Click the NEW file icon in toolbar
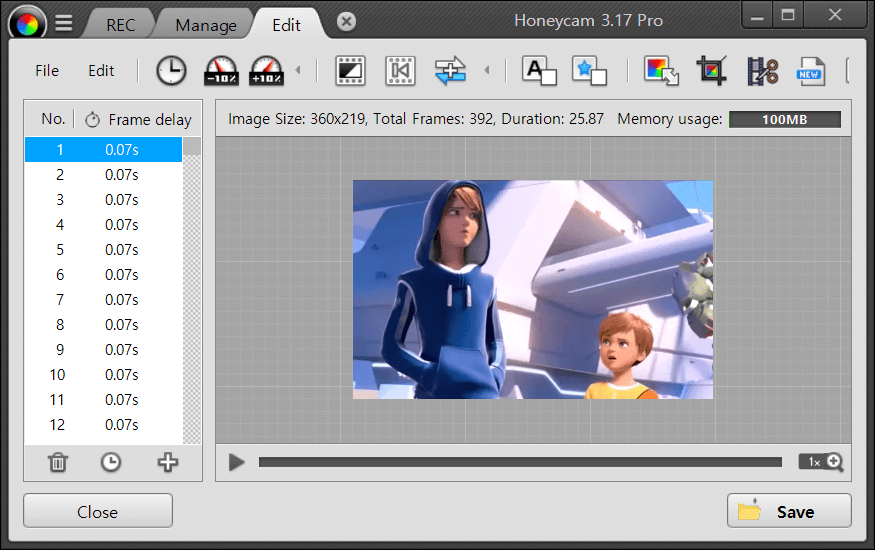Viewport: 875px width, 550px height. coord(810,70)
